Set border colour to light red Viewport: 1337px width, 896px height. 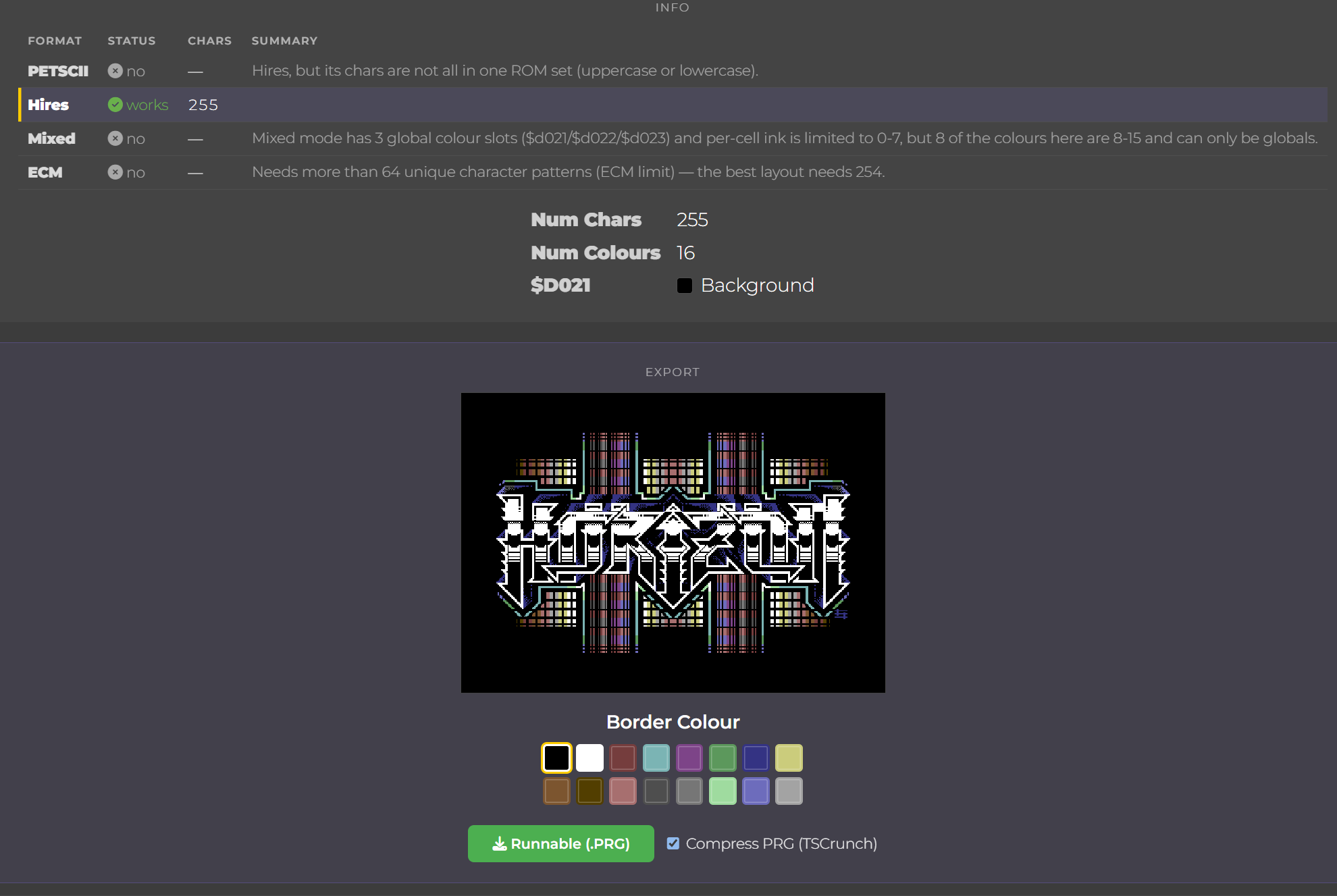623,791
